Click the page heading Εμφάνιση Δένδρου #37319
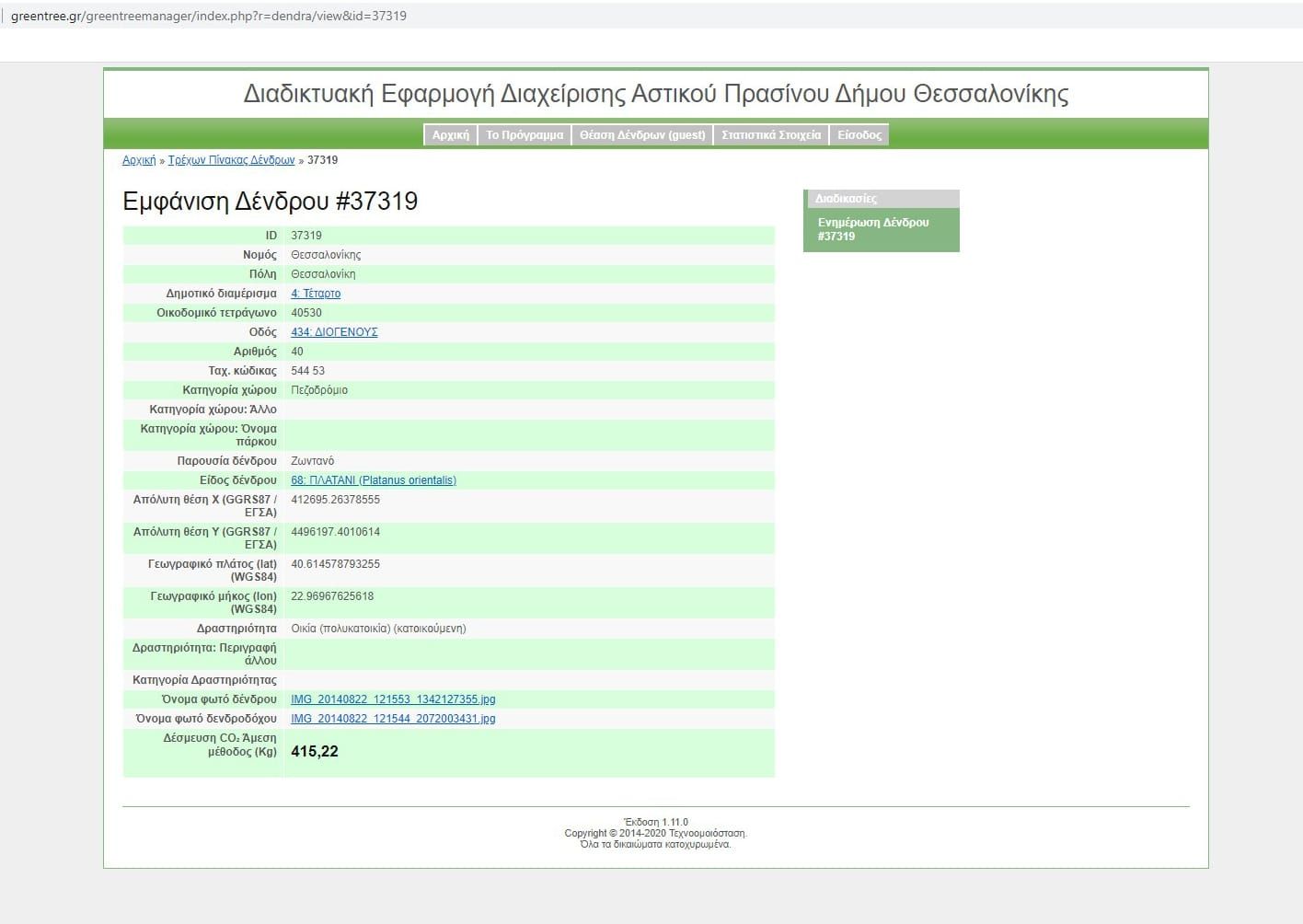This screenshot has width=1303, height=924. (x=270, y=202)
